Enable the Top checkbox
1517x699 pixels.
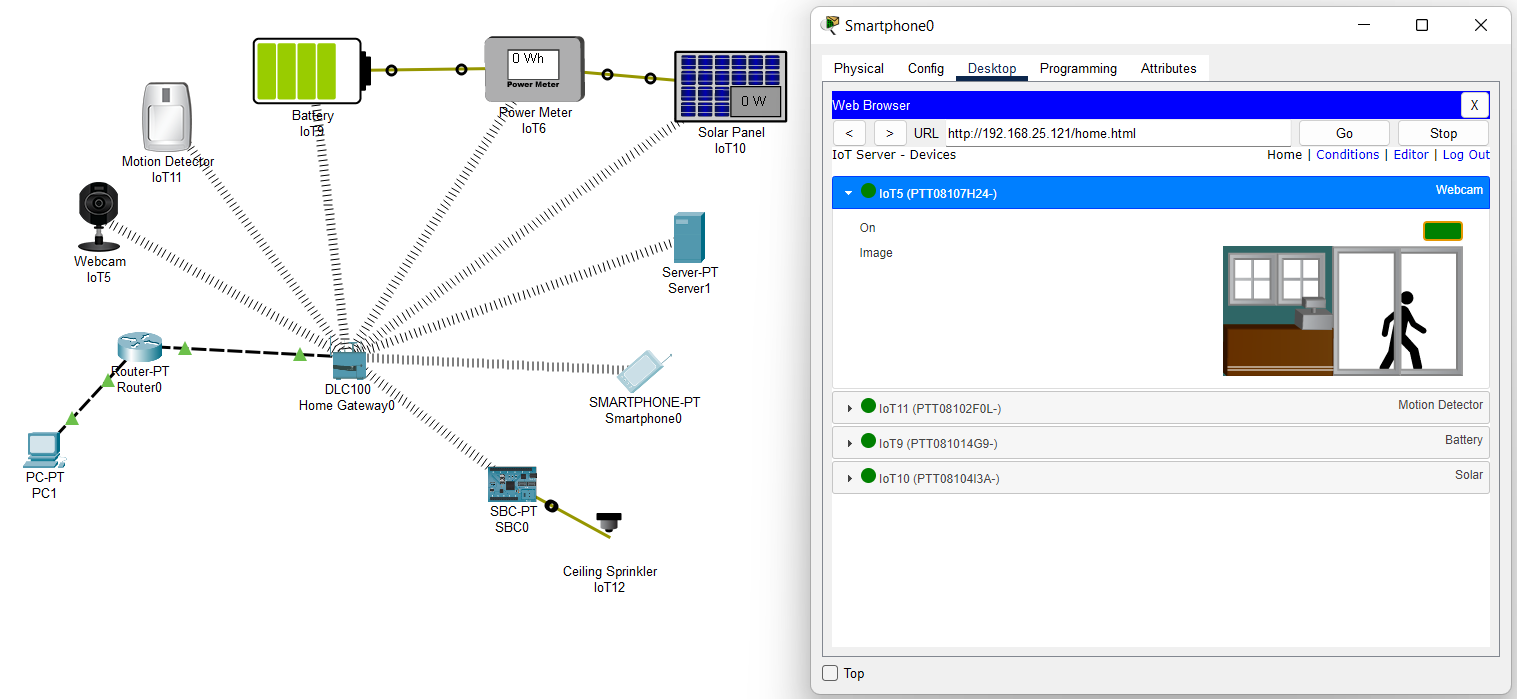pyautogui.click(x=828, y=673)
